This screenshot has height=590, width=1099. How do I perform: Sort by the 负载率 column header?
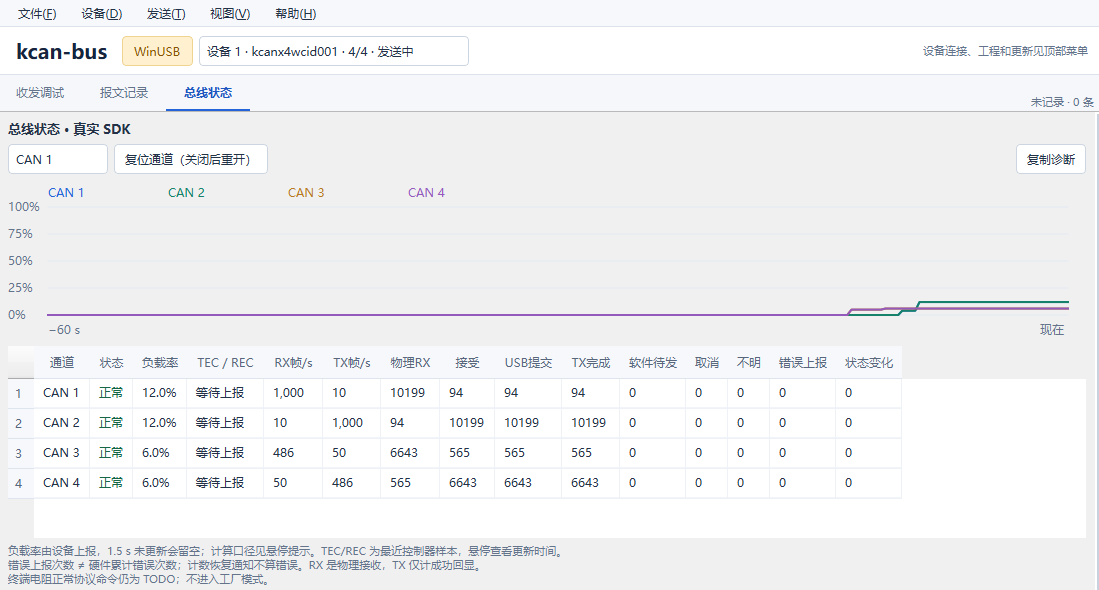point(159,362)
